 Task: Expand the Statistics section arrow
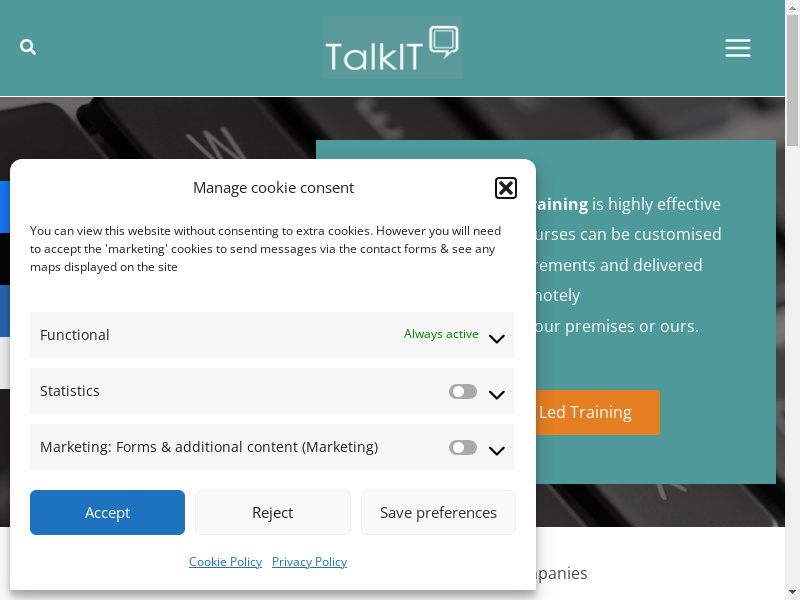tap(497, 394)
